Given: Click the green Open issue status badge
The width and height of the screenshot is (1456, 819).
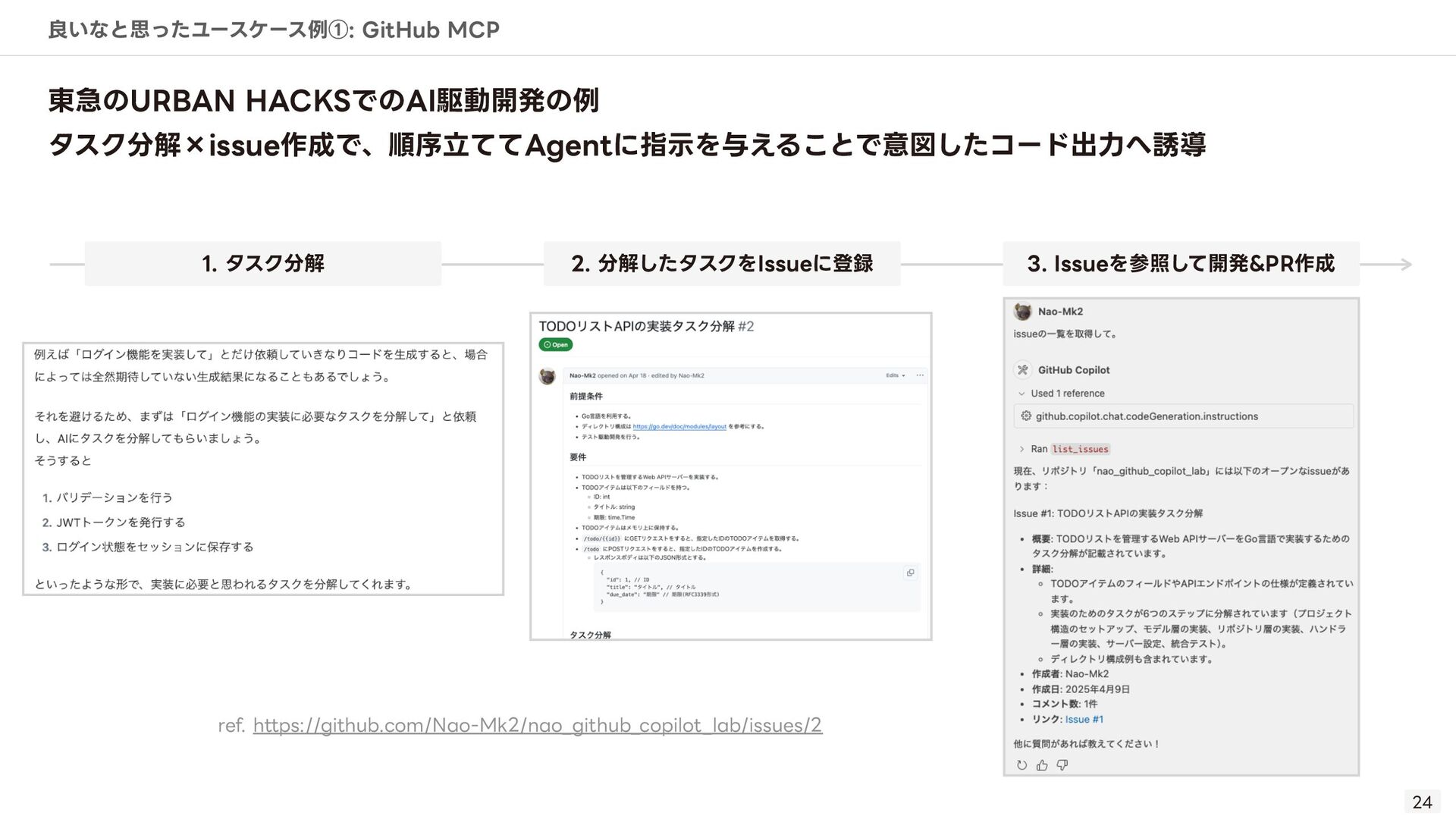Looking at the screenshot, I should [x=556, y=344].
